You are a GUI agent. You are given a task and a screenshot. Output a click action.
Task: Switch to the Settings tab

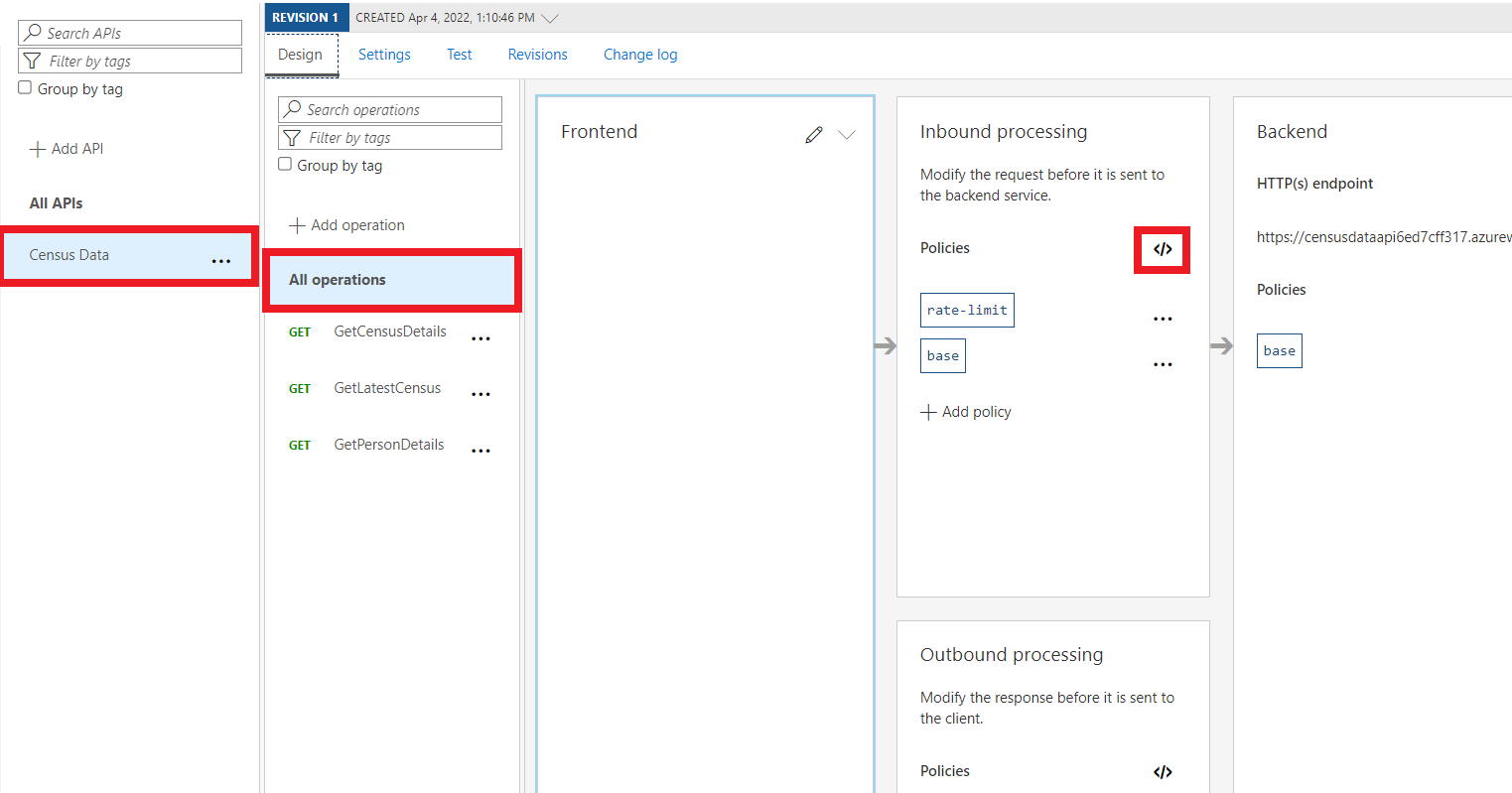(384, 55)
